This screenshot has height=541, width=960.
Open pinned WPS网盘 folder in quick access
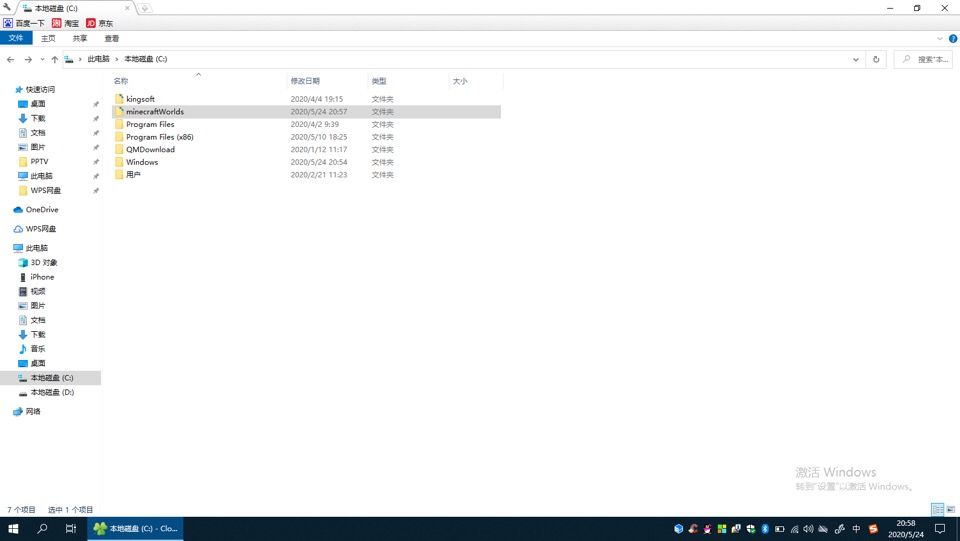coord(46,190)
